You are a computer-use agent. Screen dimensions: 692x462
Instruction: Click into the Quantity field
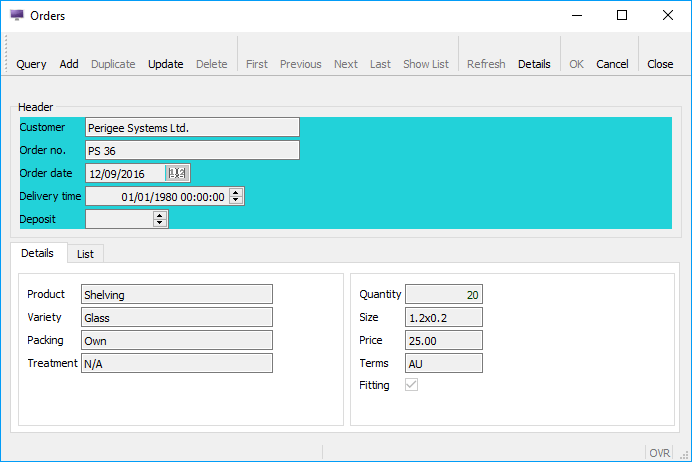[444, 295]
